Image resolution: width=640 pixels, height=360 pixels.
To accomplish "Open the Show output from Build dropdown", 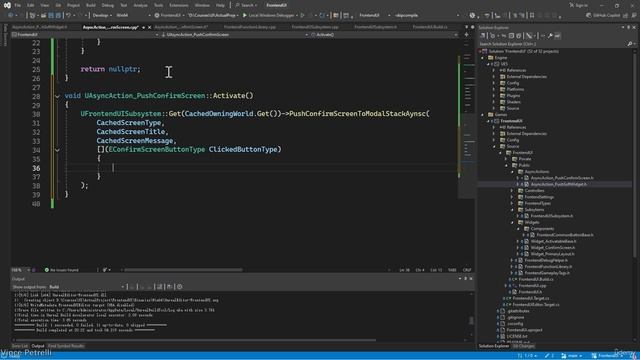I will (x=87, y=287).
